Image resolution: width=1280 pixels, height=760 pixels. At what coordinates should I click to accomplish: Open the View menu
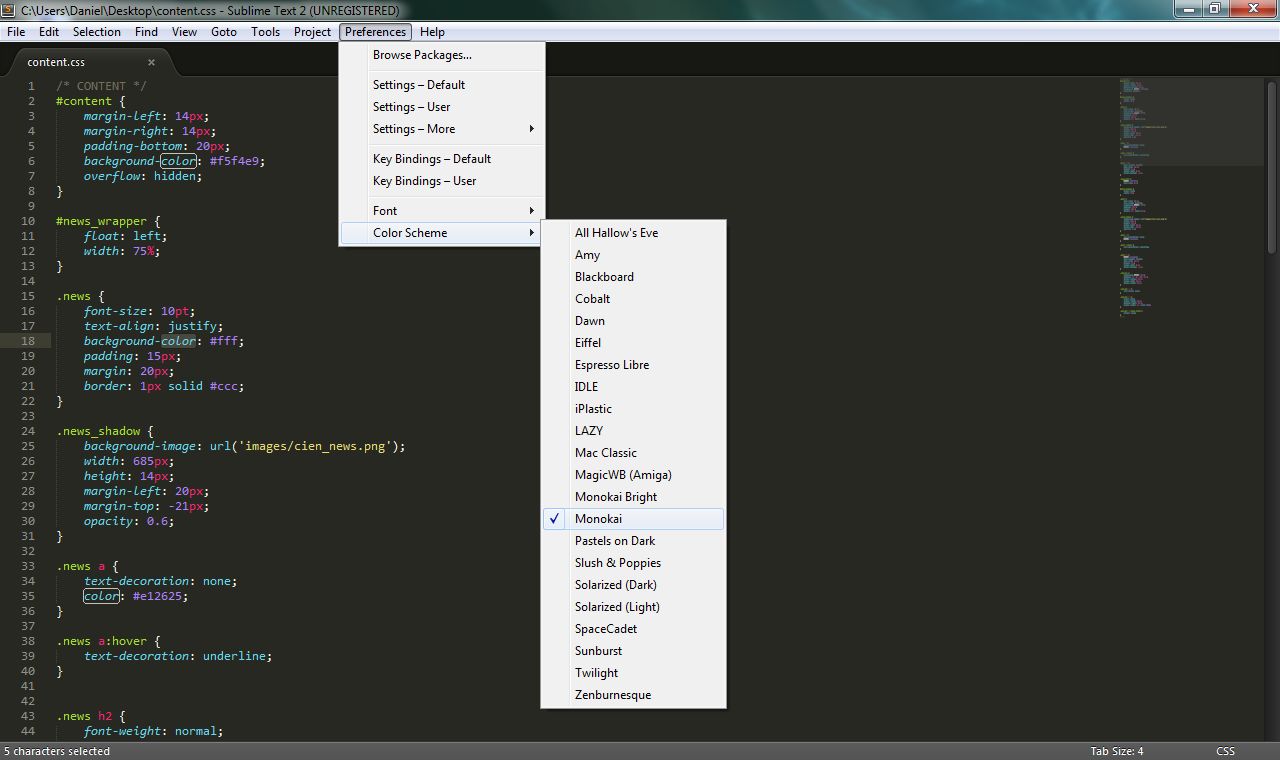tap(185, 32)
